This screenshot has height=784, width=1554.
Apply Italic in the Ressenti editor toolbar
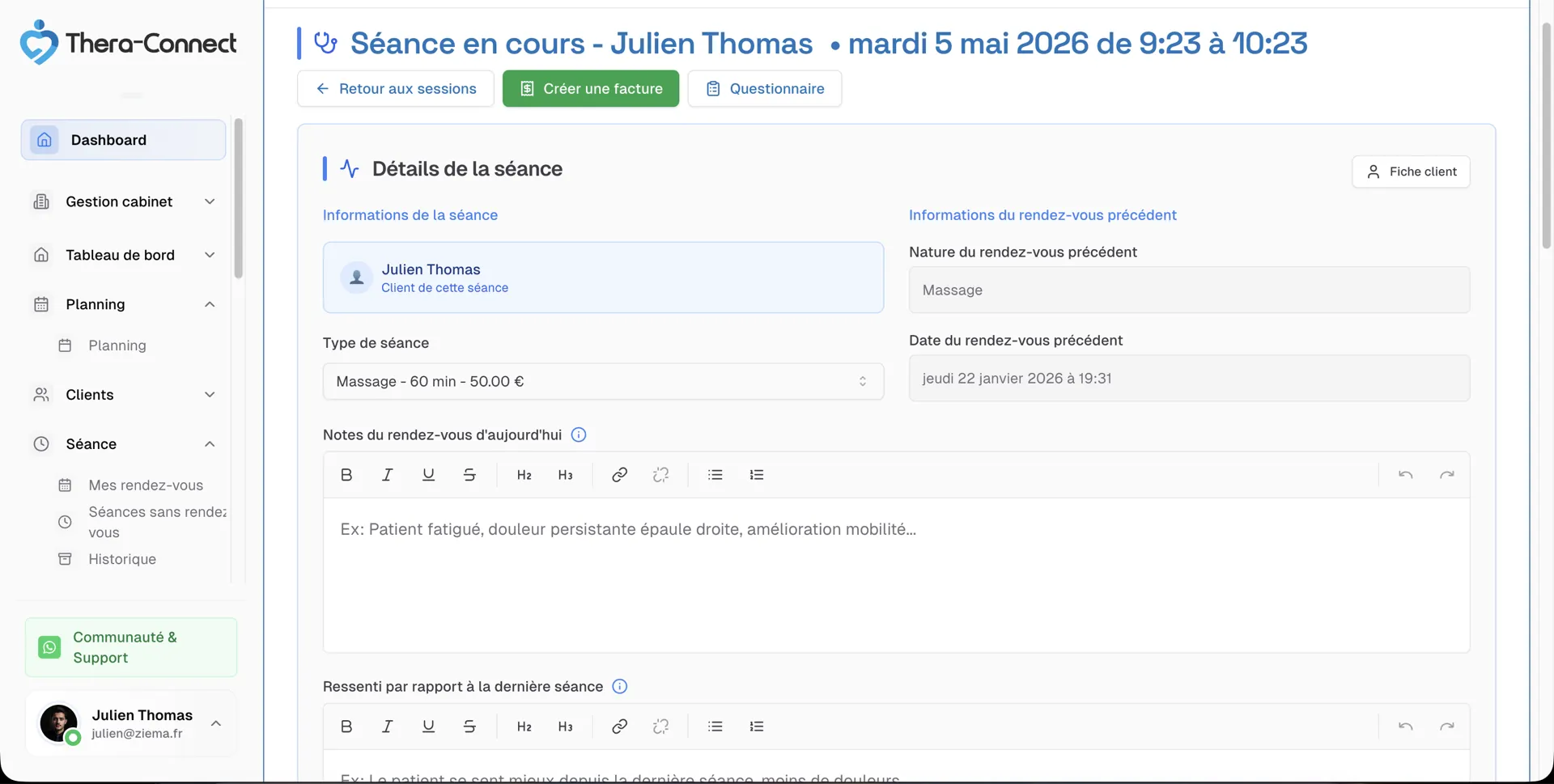(387, 727)
